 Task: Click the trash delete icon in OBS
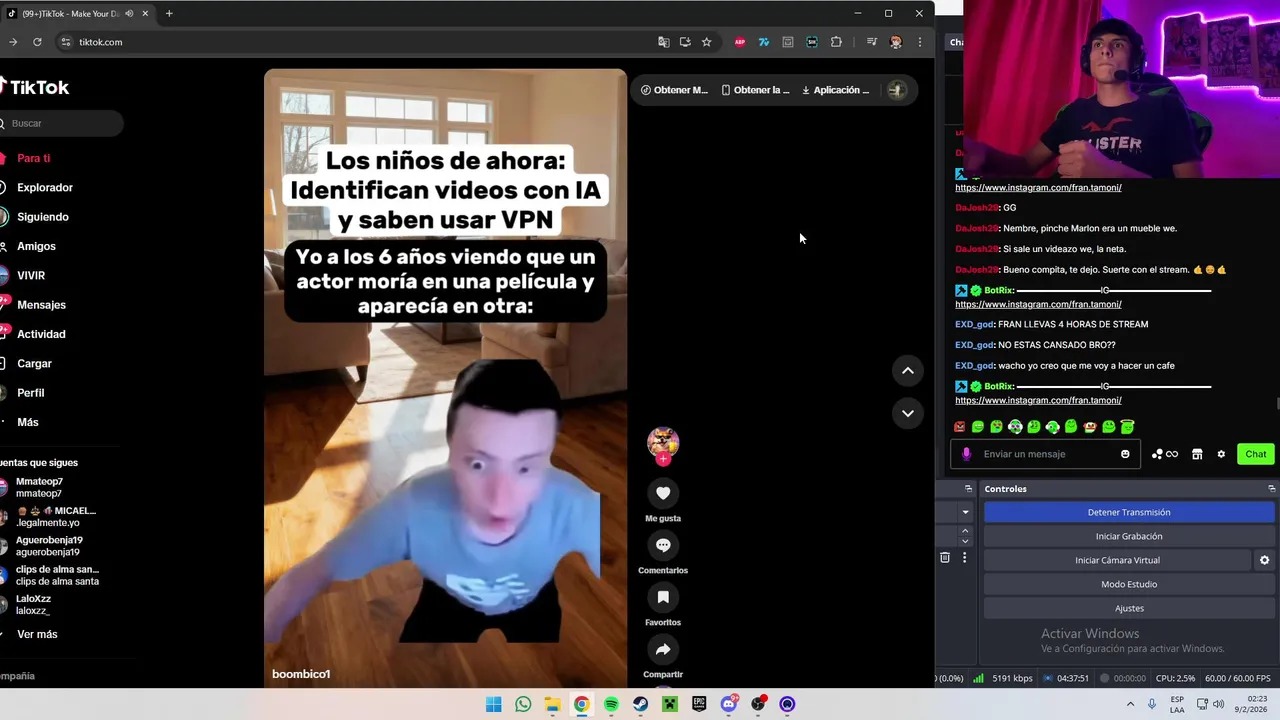tap(945, 557)
